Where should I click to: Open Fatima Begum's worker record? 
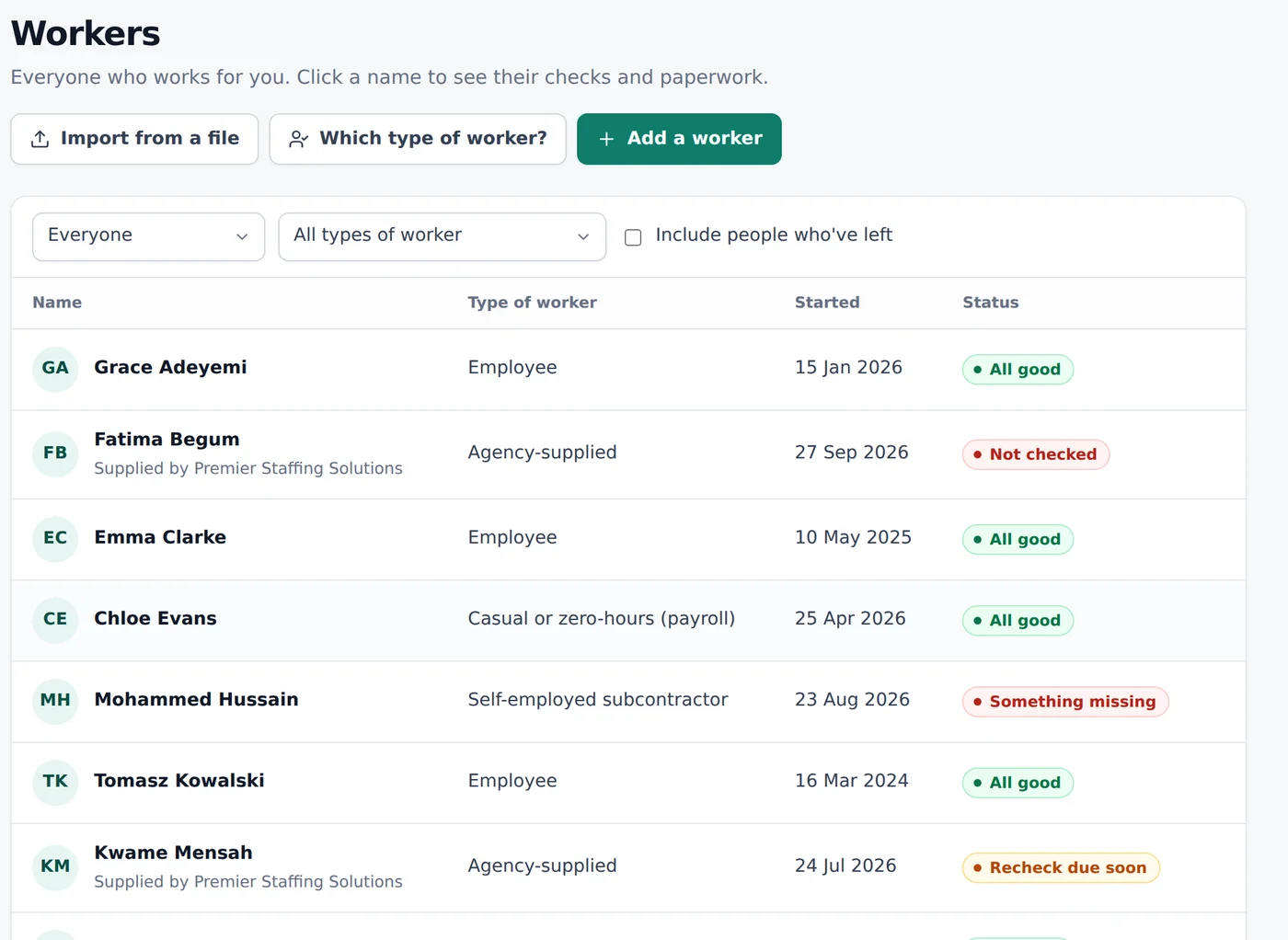pos(167,440)
